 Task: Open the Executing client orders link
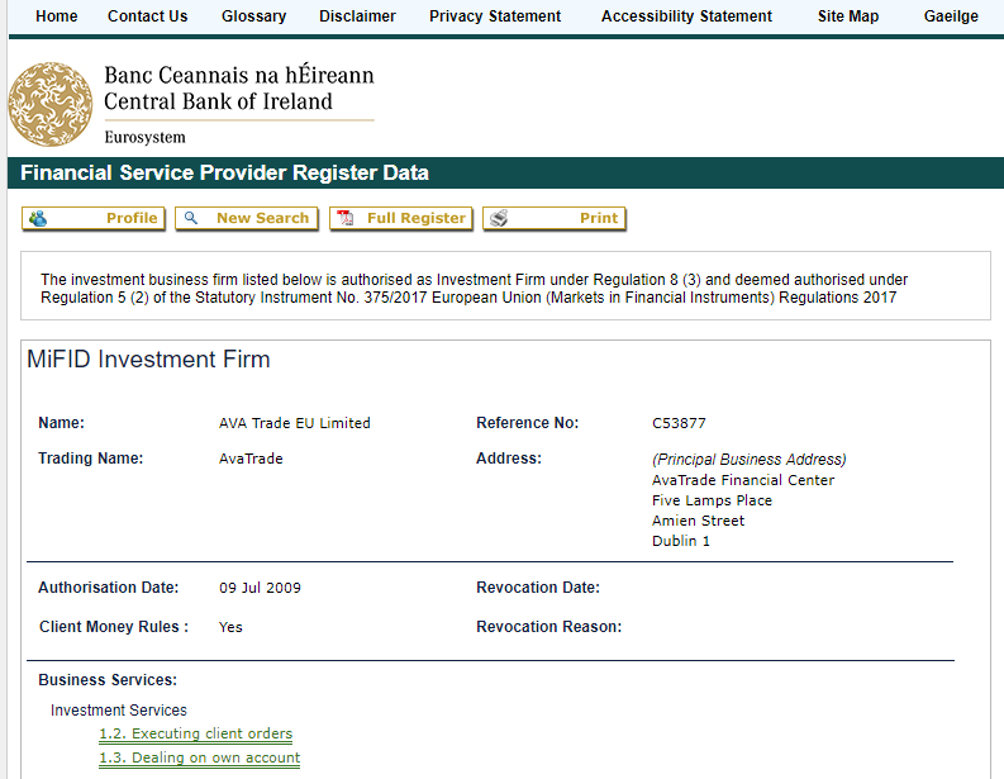195,733
